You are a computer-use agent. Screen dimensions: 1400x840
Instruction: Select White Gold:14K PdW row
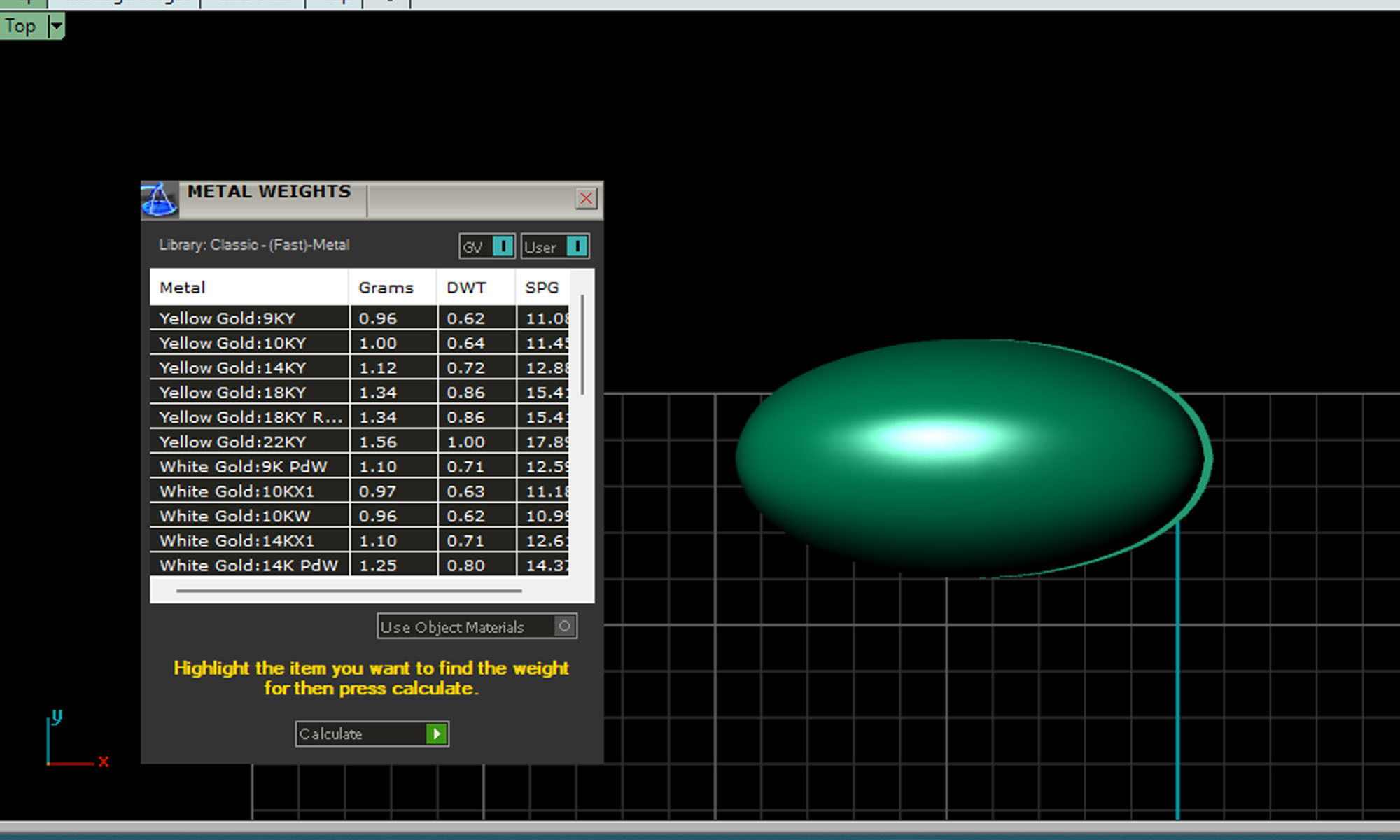tap(248, 565)
